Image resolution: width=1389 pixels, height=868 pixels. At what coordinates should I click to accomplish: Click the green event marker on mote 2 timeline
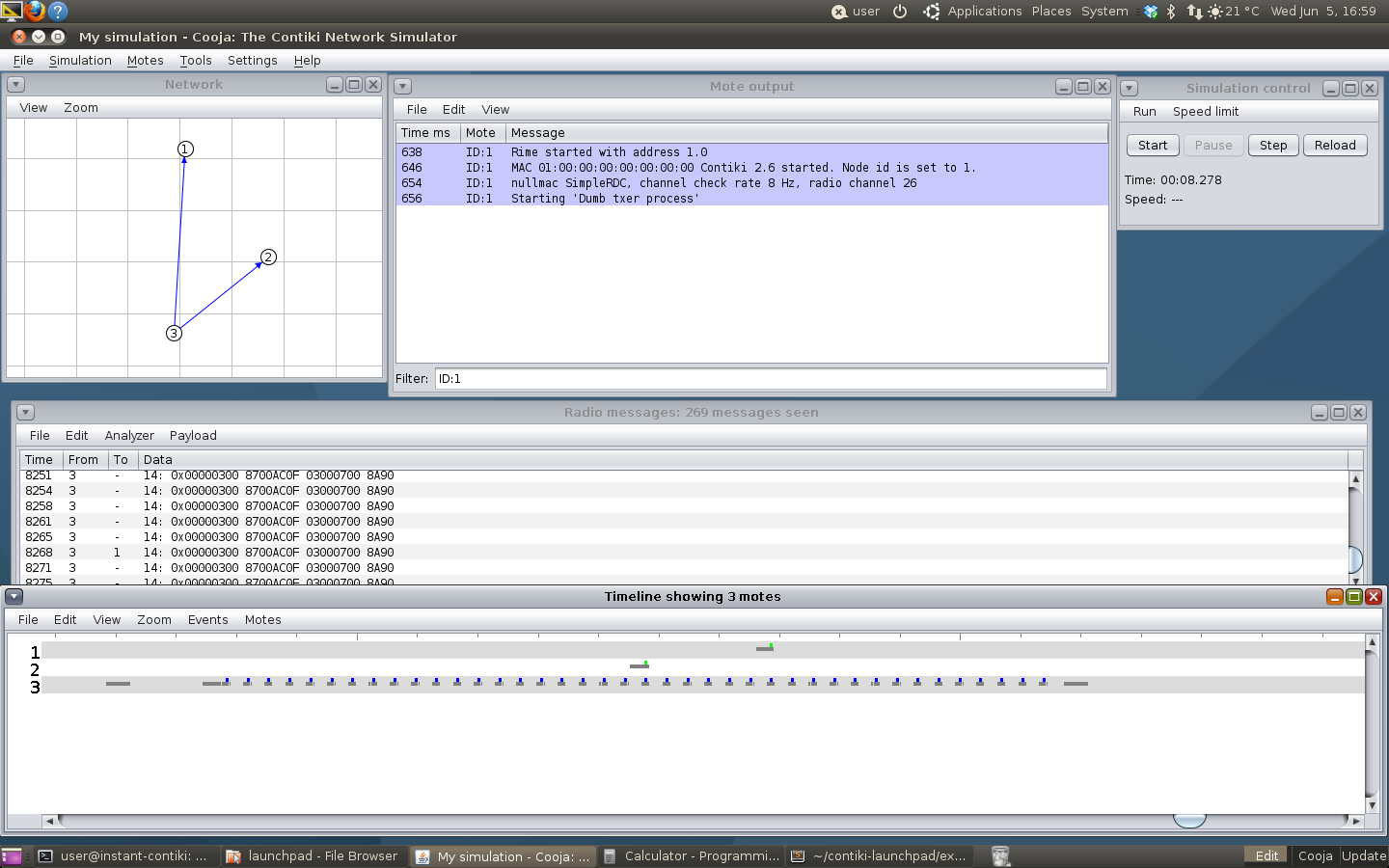point(645,664)
